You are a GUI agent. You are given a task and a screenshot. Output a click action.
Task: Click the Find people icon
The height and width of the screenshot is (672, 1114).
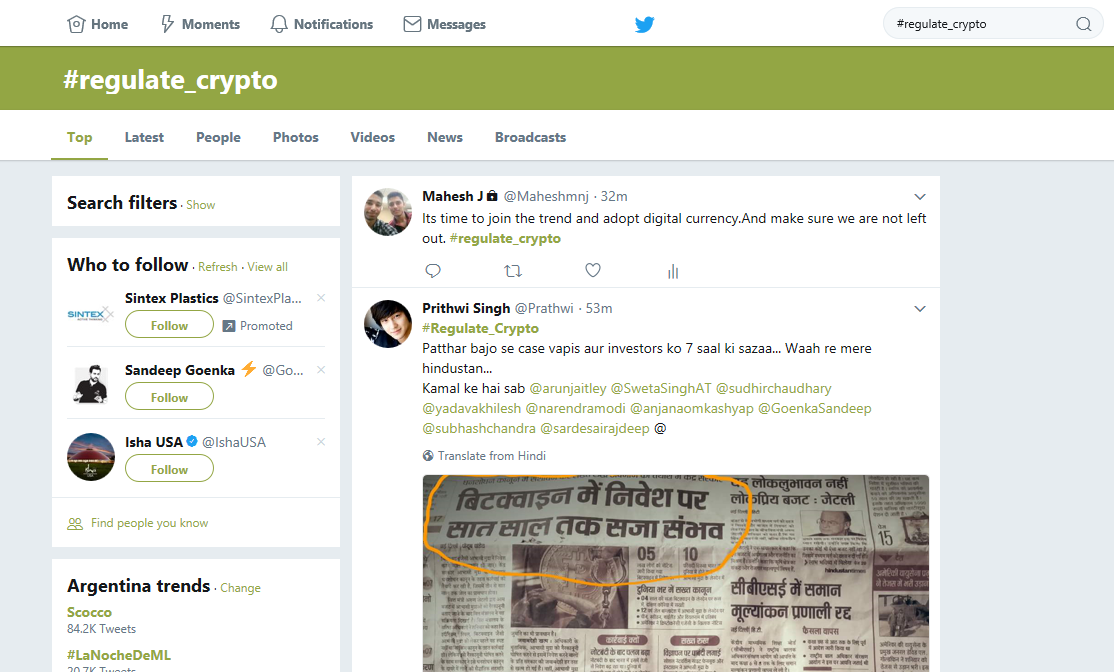(x=75, y=524)
